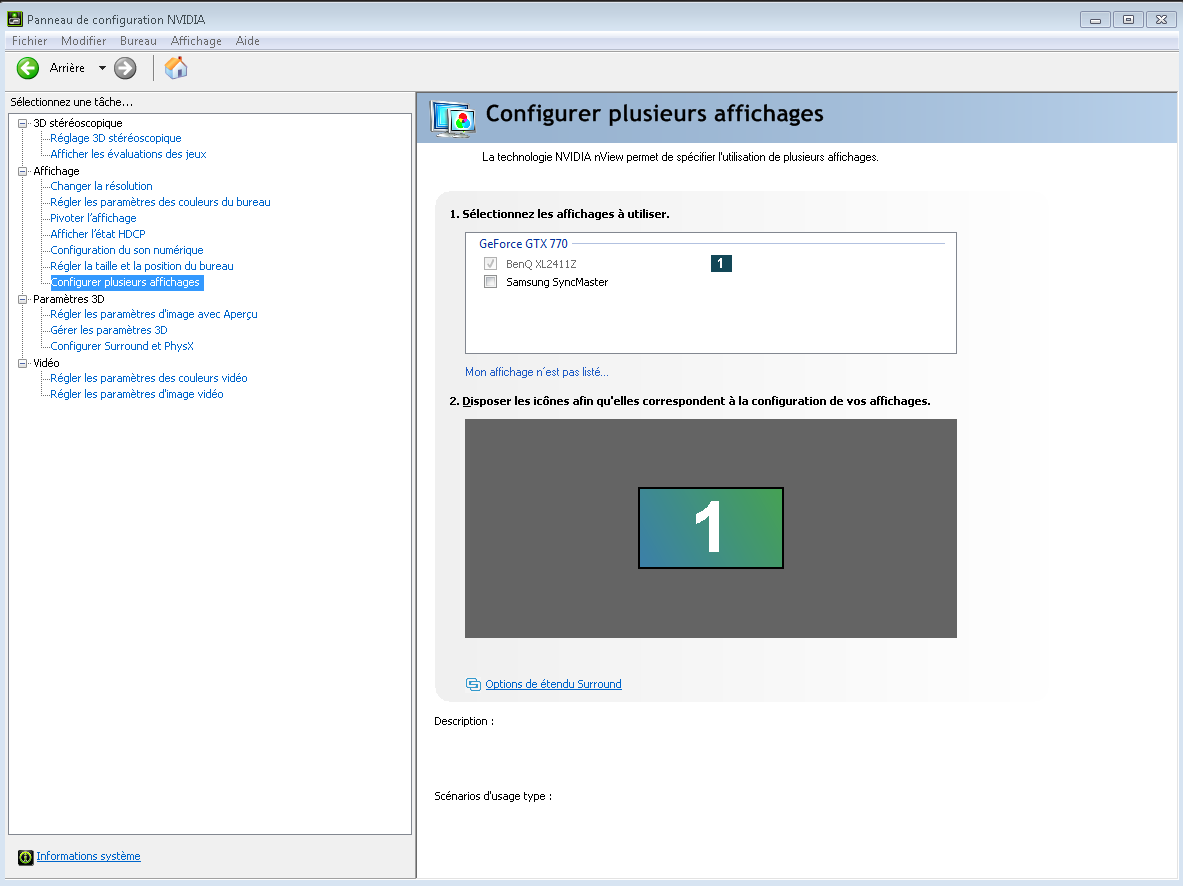The image size is (1183, 886).
Task: Click the green Back arrow icon
Action: 28,68
